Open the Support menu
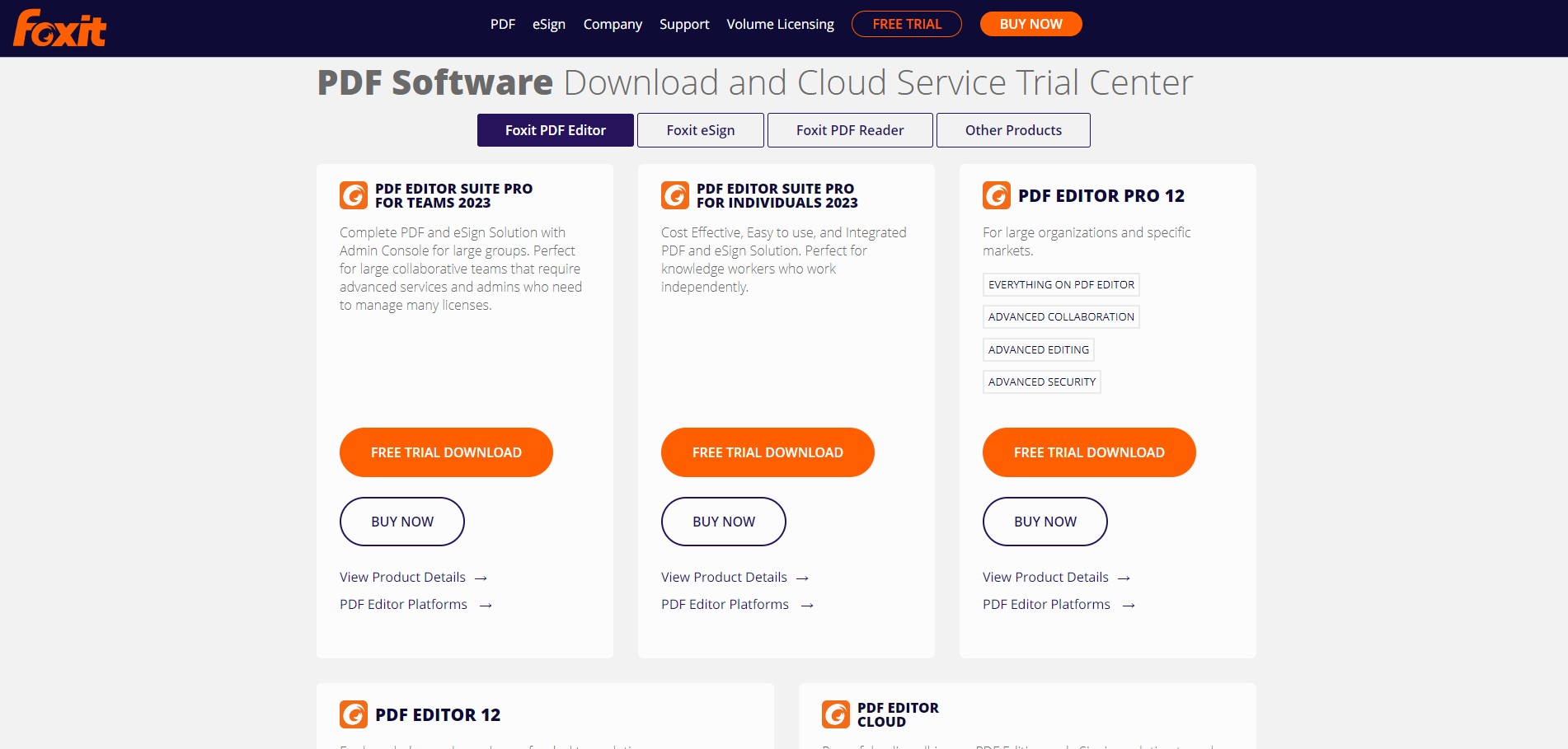 [684, 24]
